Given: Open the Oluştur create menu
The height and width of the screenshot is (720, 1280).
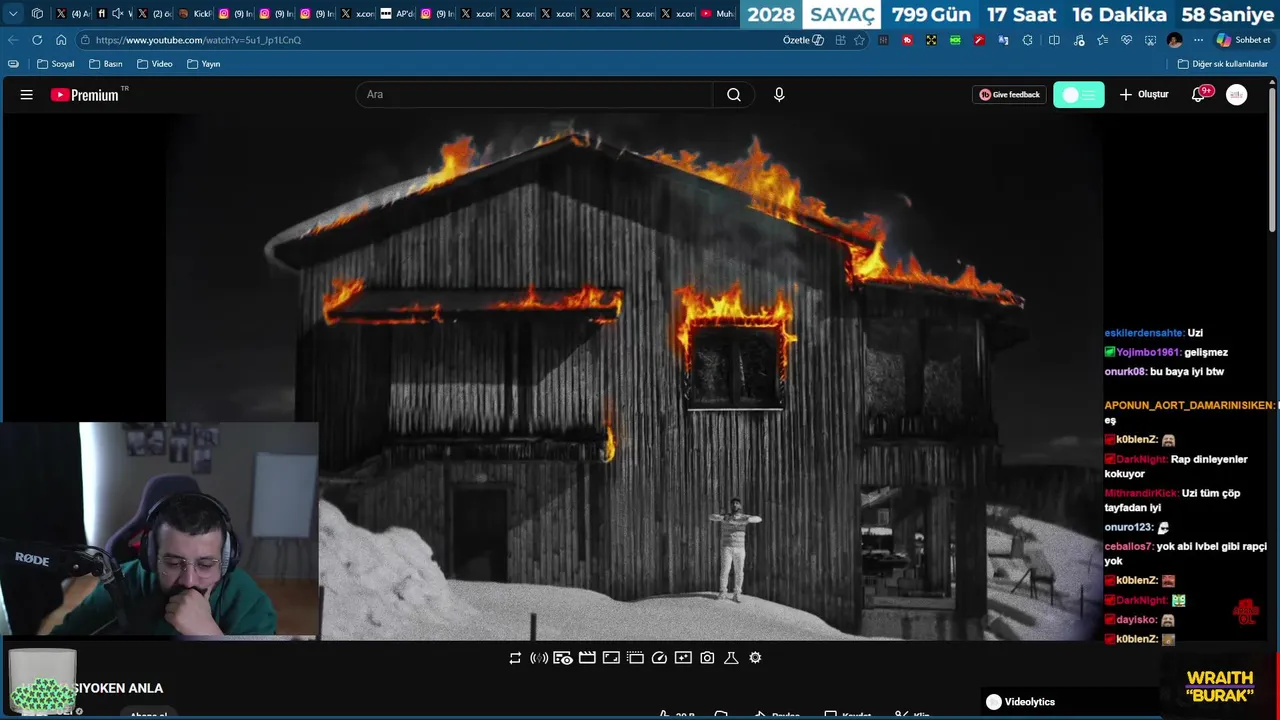Looking at the screenshot, I should (1144, 95).
